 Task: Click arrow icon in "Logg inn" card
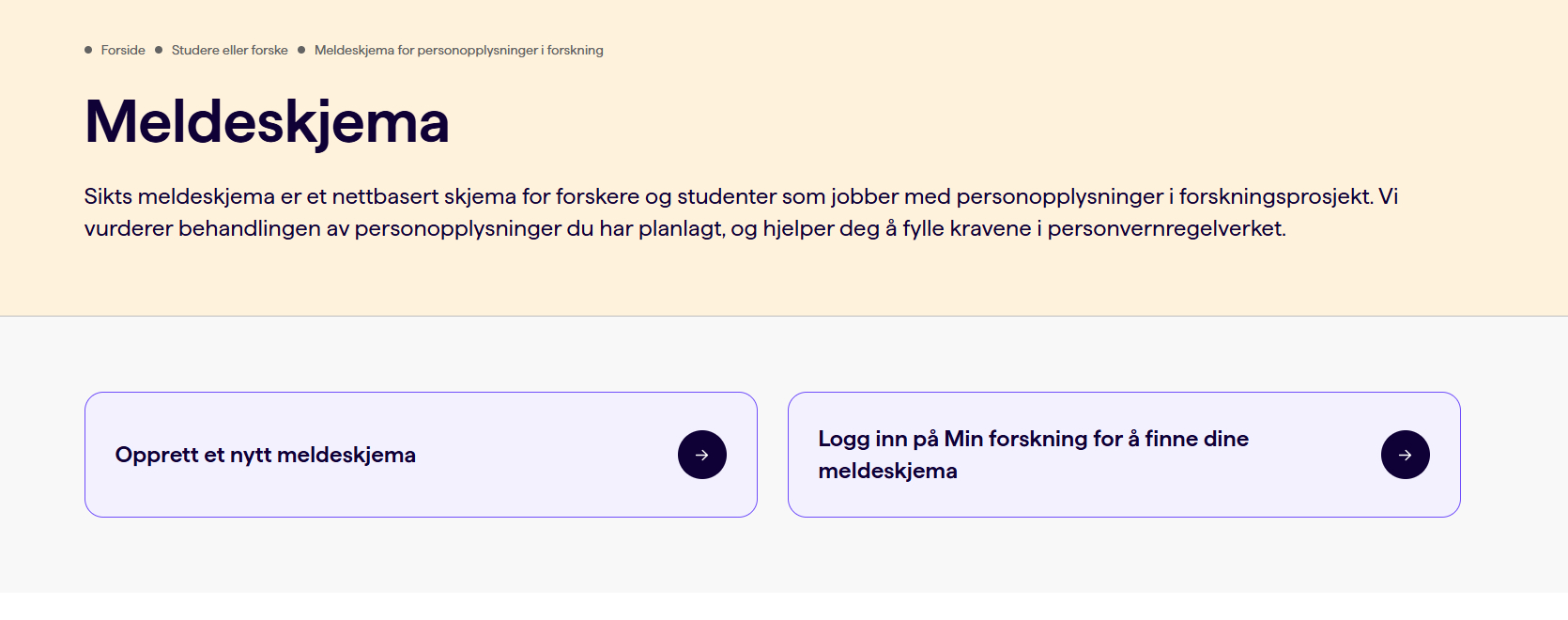click(x=1405, y=455)
